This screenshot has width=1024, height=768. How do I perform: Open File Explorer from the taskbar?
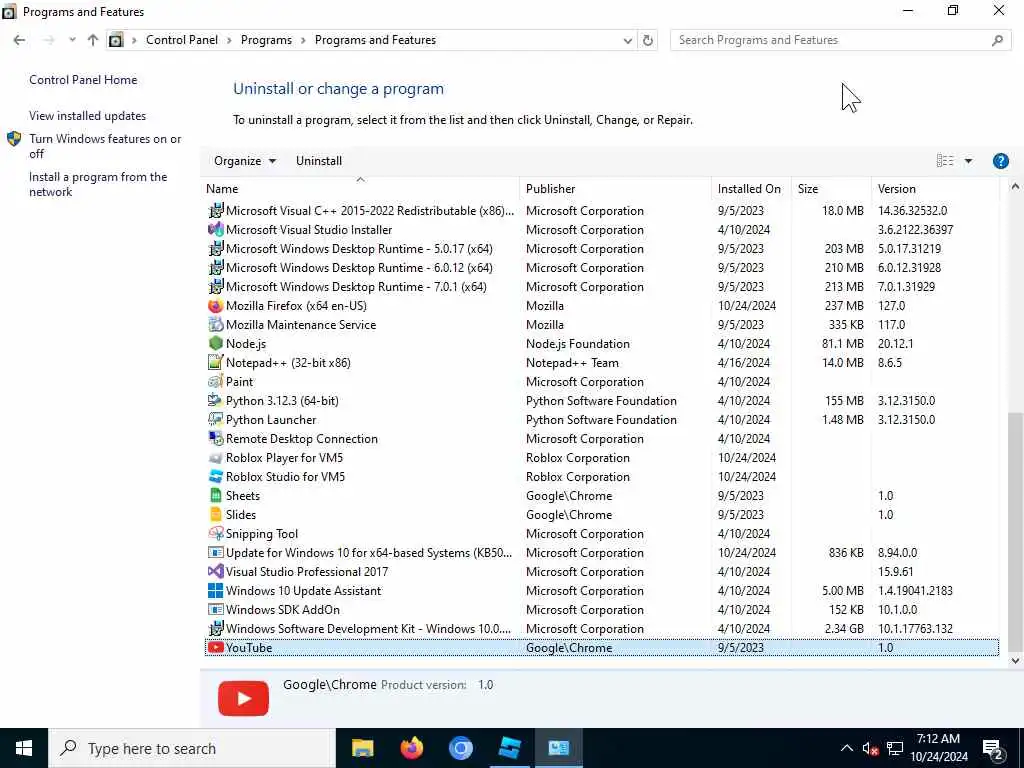(362, 748)
